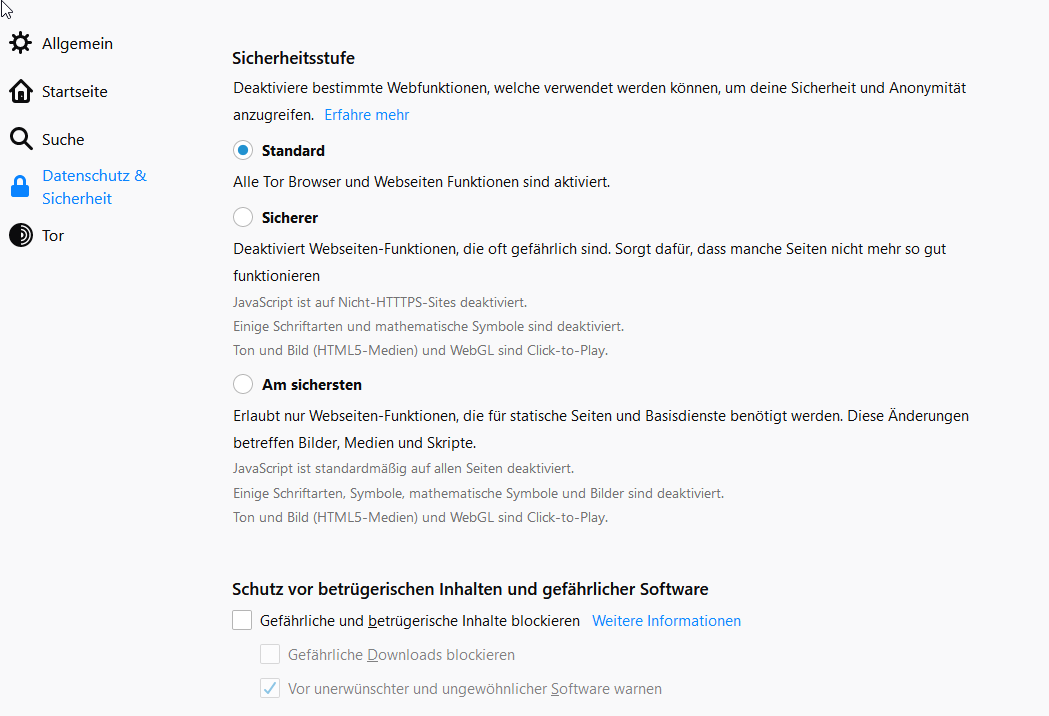Go to the Startseite section
This screenshot has width=1049, height=716.
[x=74, y=92]
